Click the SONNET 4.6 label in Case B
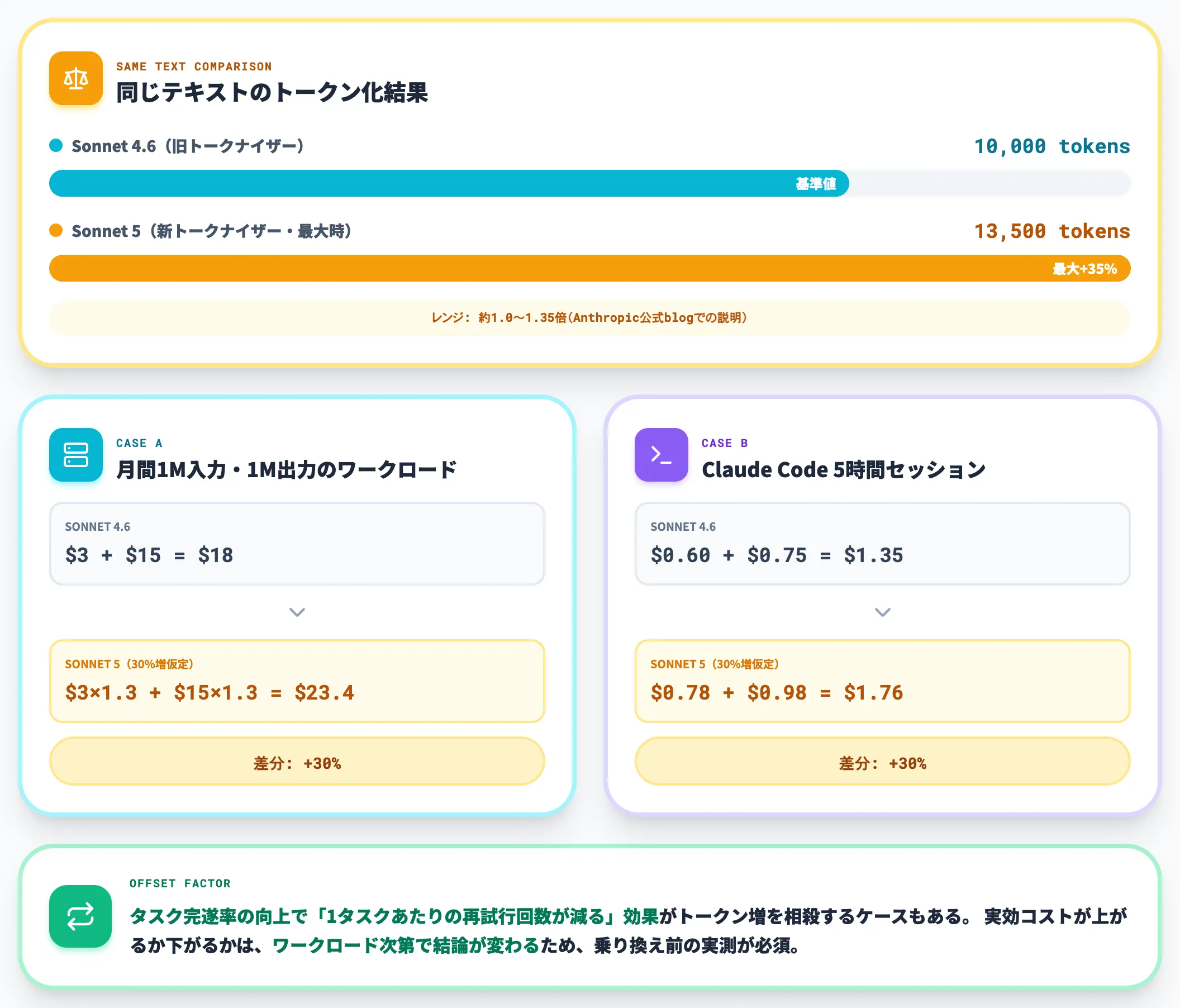The height and width of the screenshot is (1008, 1180). [x=683, y=527]
